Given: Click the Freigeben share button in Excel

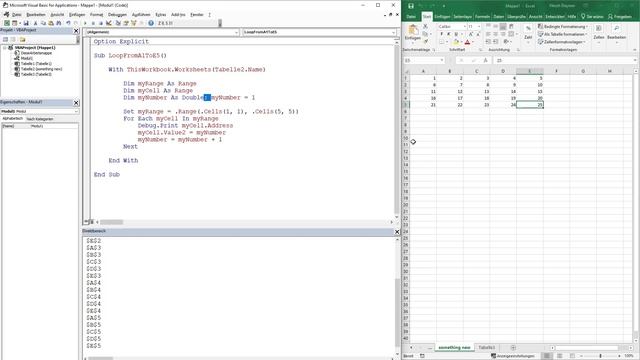Looking at the screenshot, I should [620, 17].
